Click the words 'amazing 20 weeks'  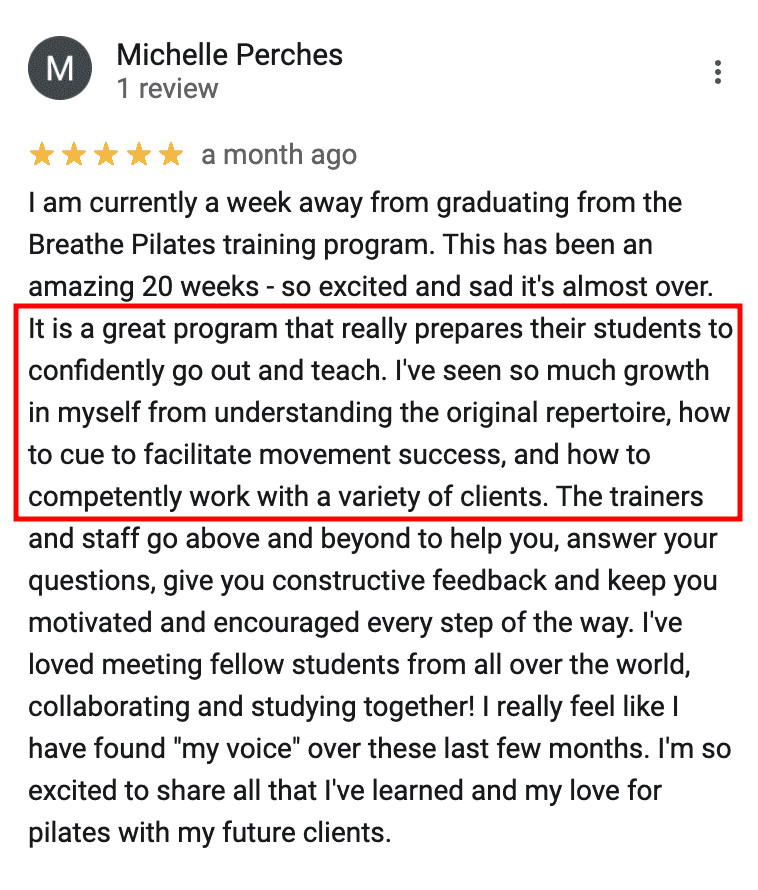pyautogui.click(x=144, y=287)
